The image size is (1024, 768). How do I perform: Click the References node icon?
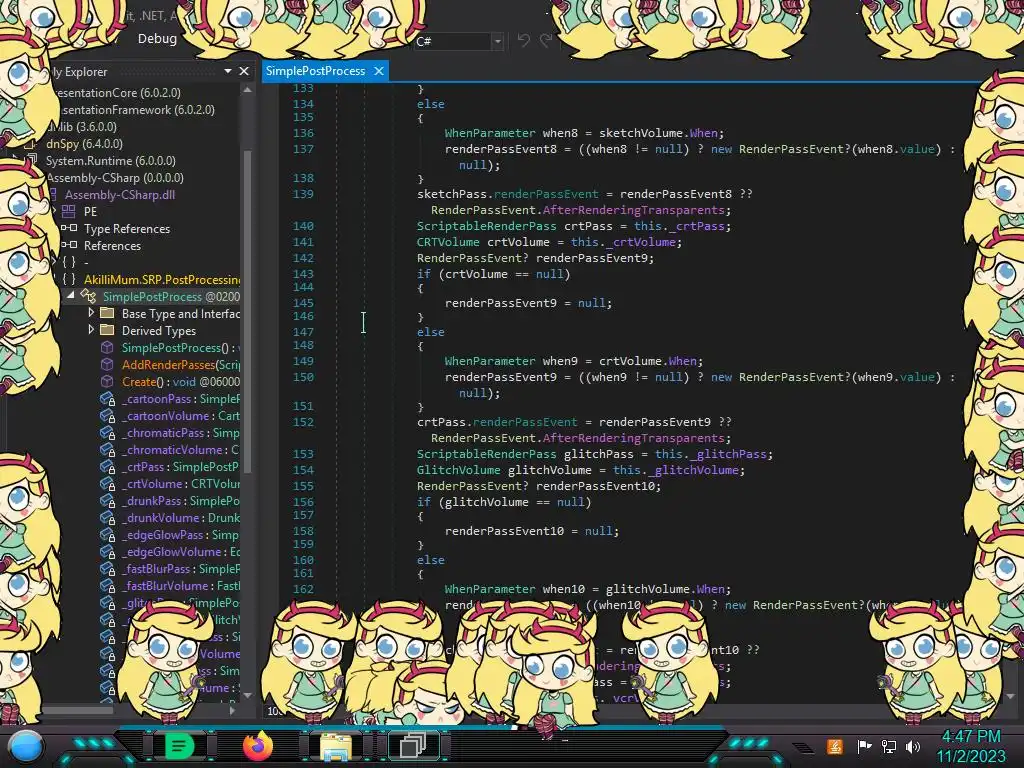[69, 245]
